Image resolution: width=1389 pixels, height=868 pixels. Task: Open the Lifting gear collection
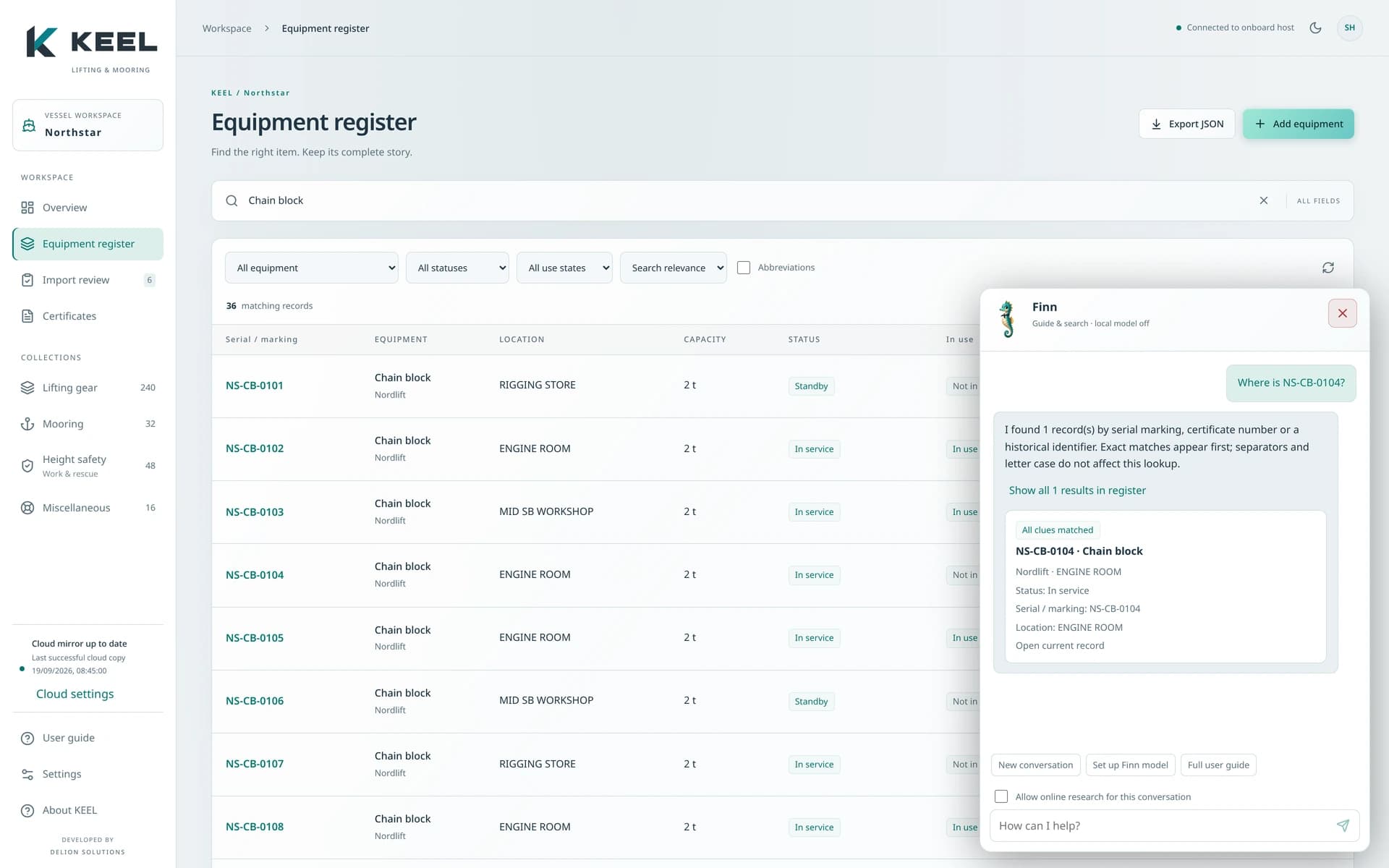(x=88, y=388)
